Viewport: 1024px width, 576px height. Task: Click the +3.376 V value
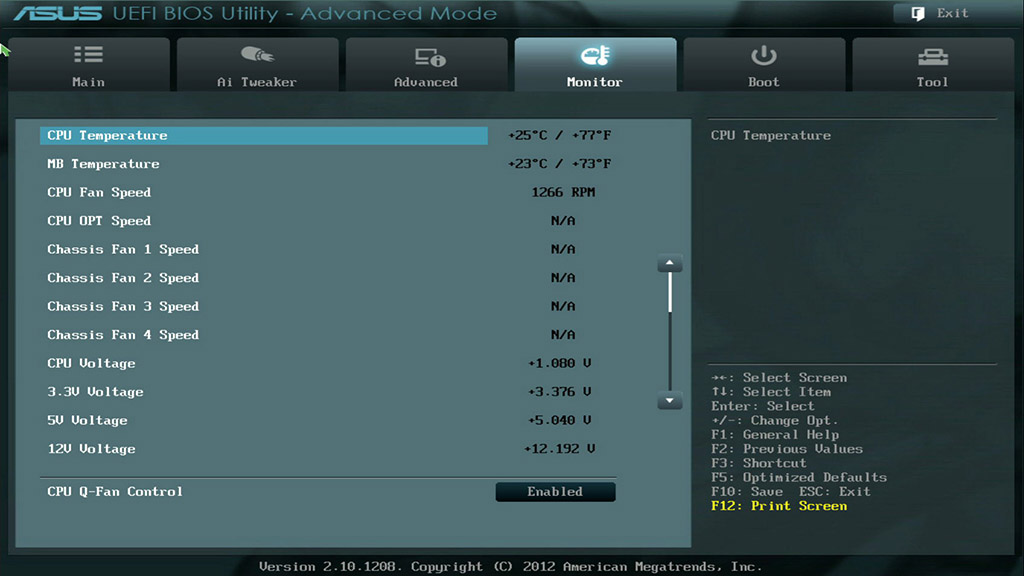pyautogui.click(x=560, y=392)
